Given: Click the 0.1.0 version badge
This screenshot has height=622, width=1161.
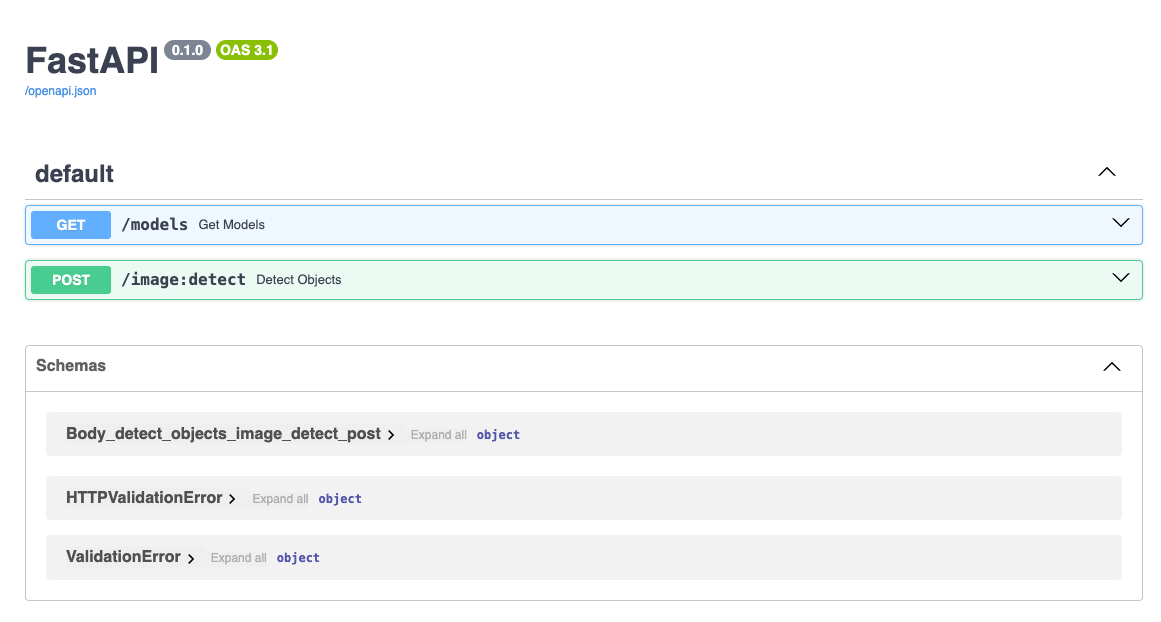Looking at the screenshot, I should tap(187, 50).
